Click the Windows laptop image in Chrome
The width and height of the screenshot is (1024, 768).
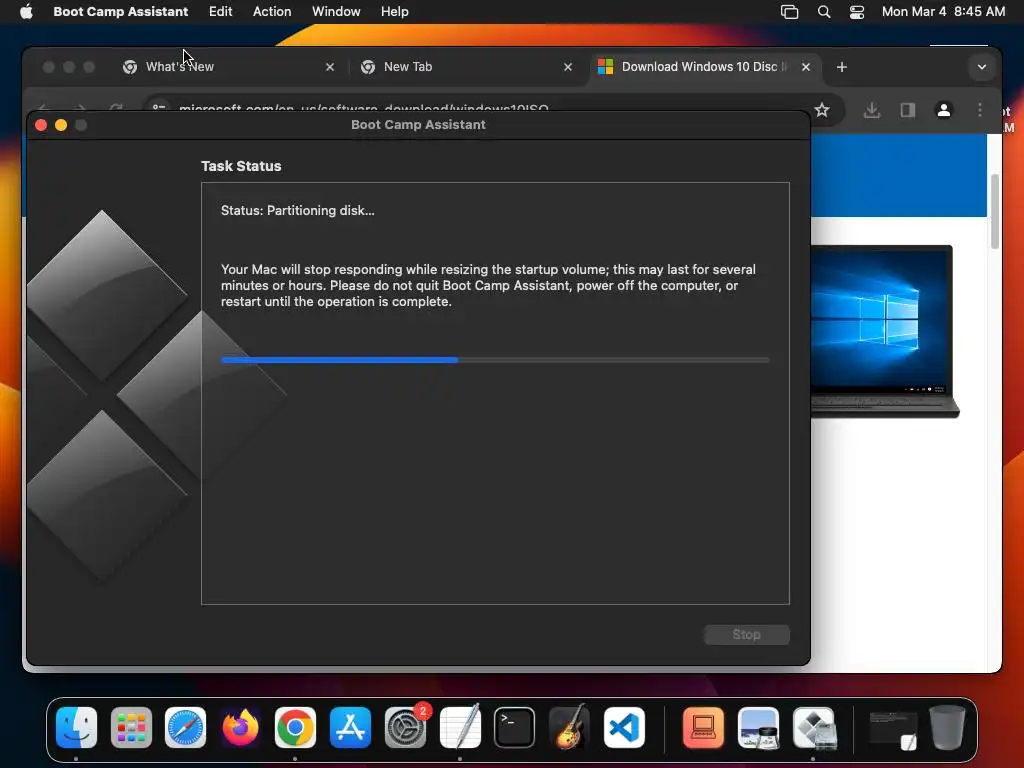(884, 331)
